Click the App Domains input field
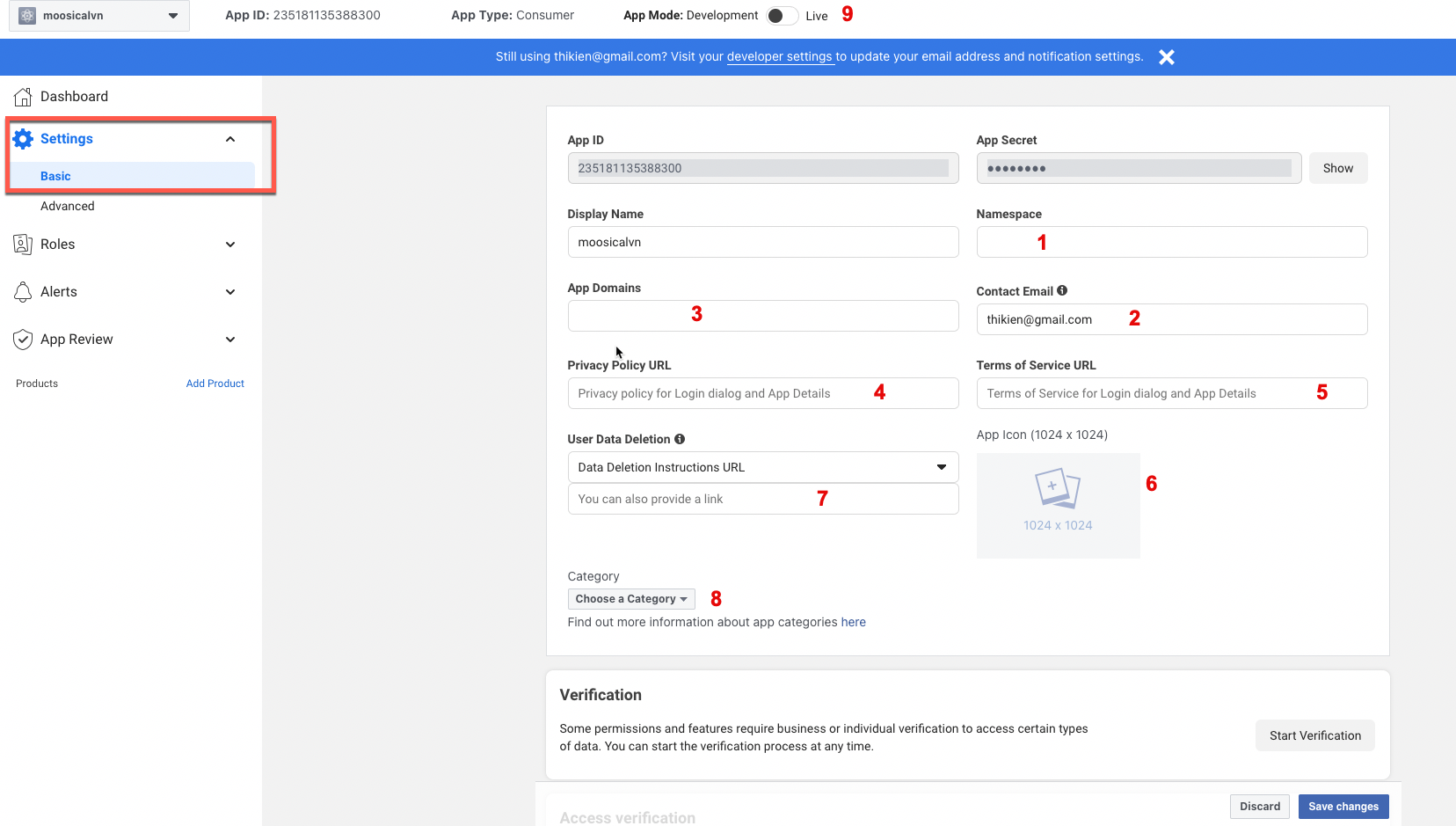 pos(763,316)
